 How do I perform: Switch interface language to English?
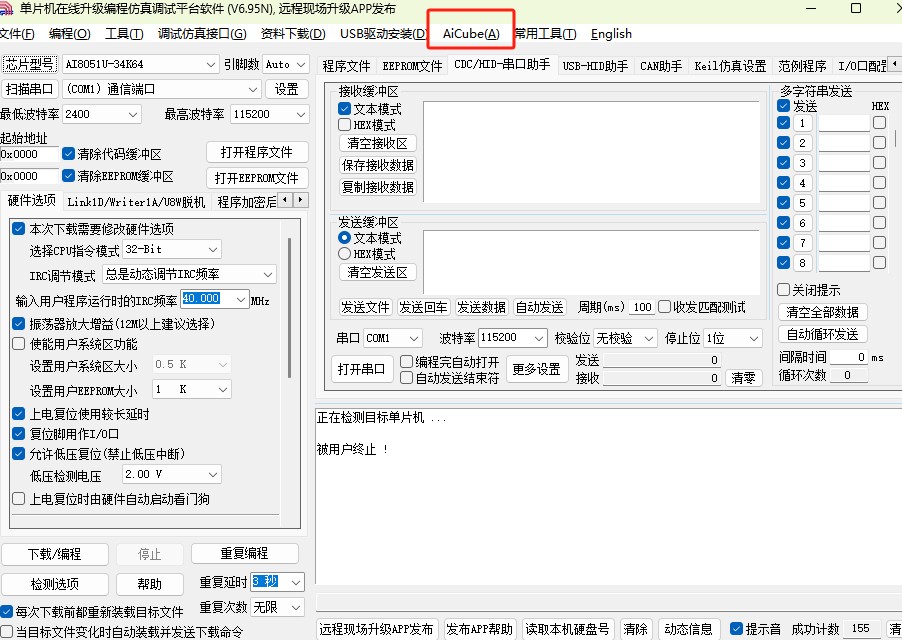pyautogui.click(x=611, y=34)
